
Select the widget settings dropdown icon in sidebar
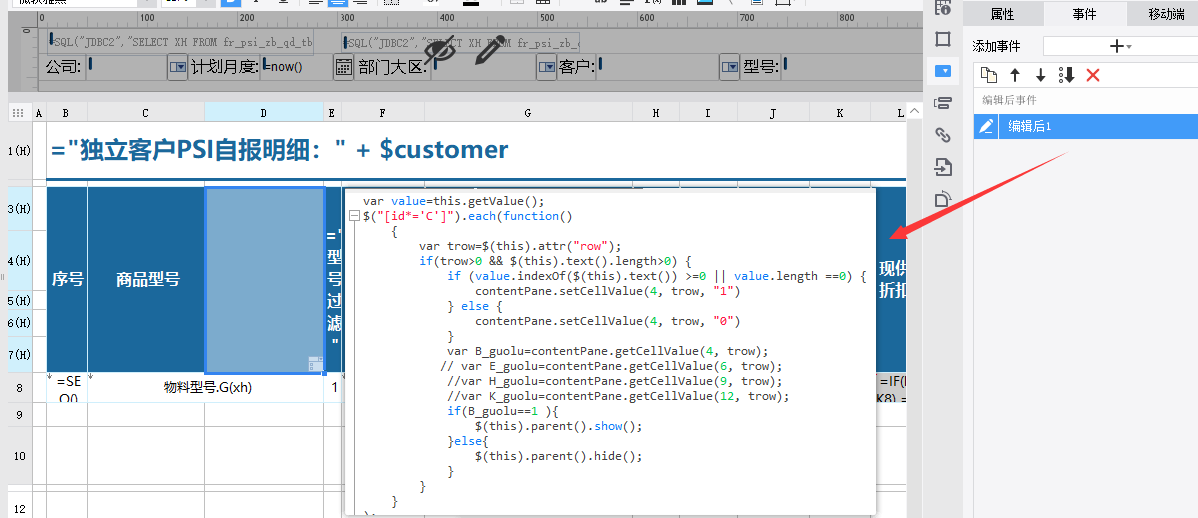coord(943,71)
